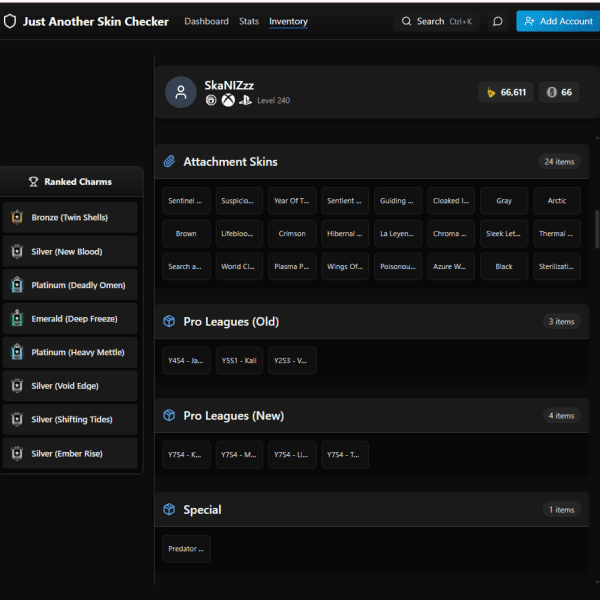Click the shield logo icon
Viewport: 600px width, 600px height.
[10, 21]
